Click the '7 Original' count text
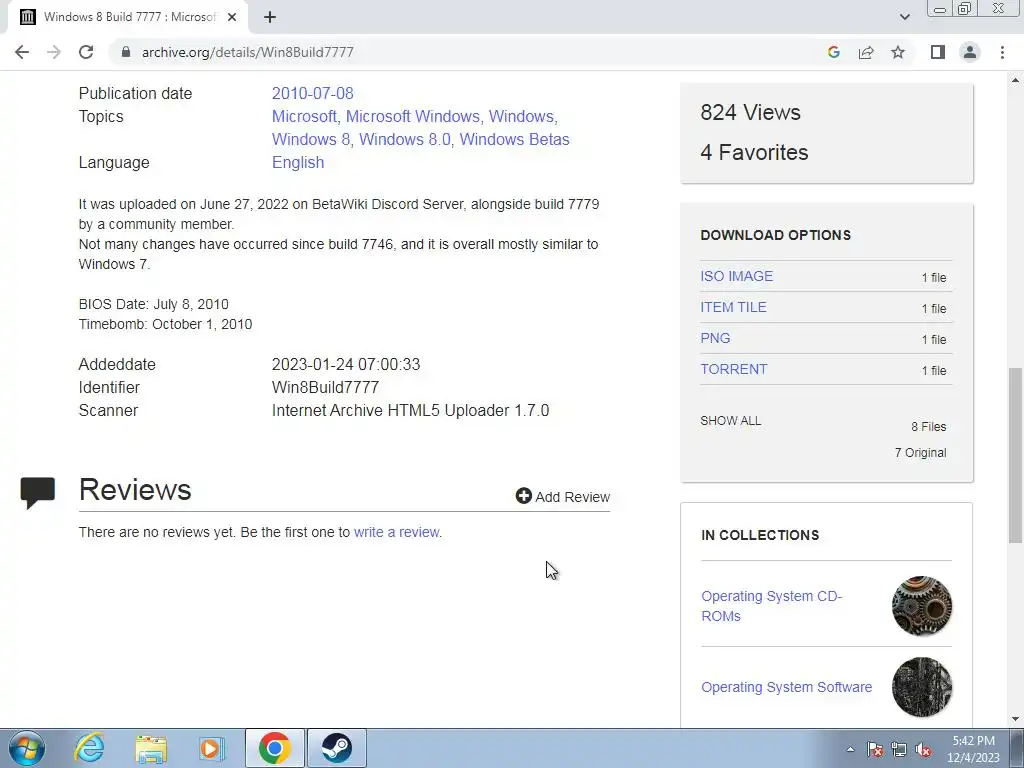 (920, 453)
